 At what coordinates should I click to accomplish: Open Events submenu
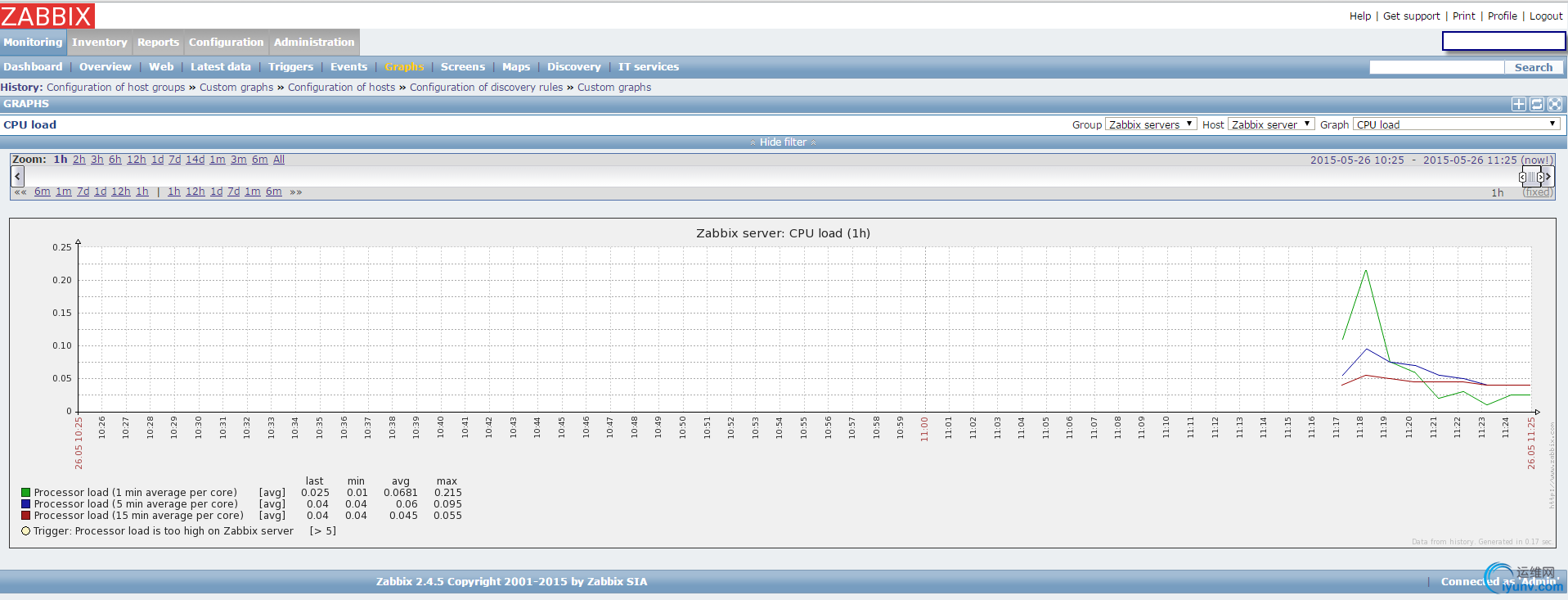(348, 67)
